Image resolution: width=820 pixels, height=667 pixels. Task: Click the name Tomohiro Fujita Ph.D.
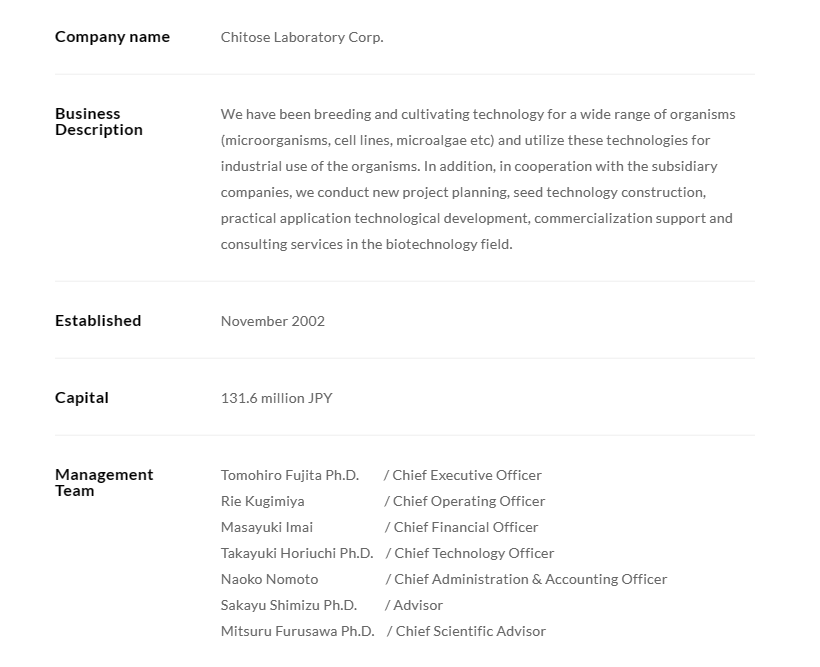point(290,475)
